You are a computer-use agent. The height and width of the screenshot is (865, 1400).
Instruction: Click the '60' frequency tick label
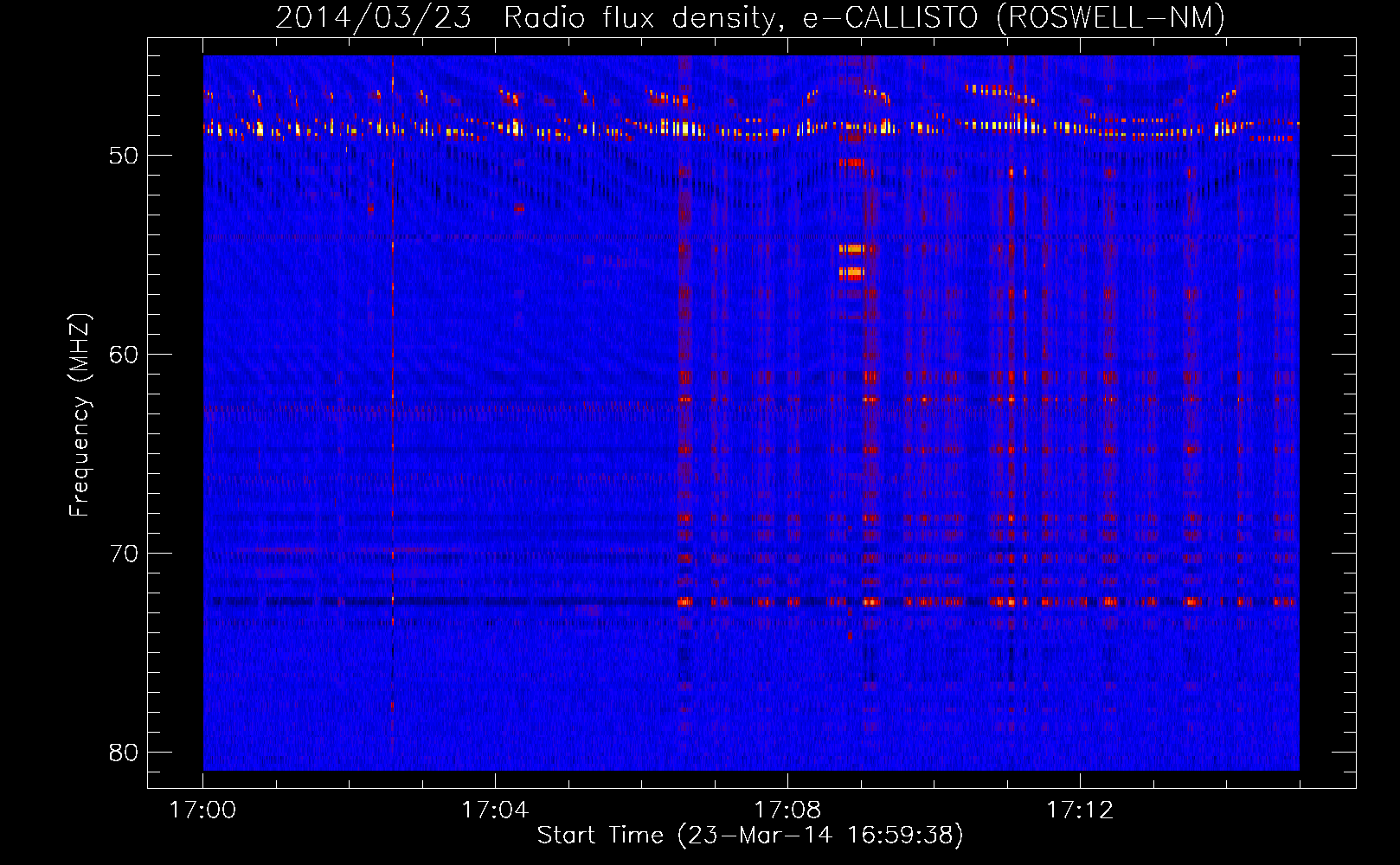pyautogui.click(x=125, y=355)
